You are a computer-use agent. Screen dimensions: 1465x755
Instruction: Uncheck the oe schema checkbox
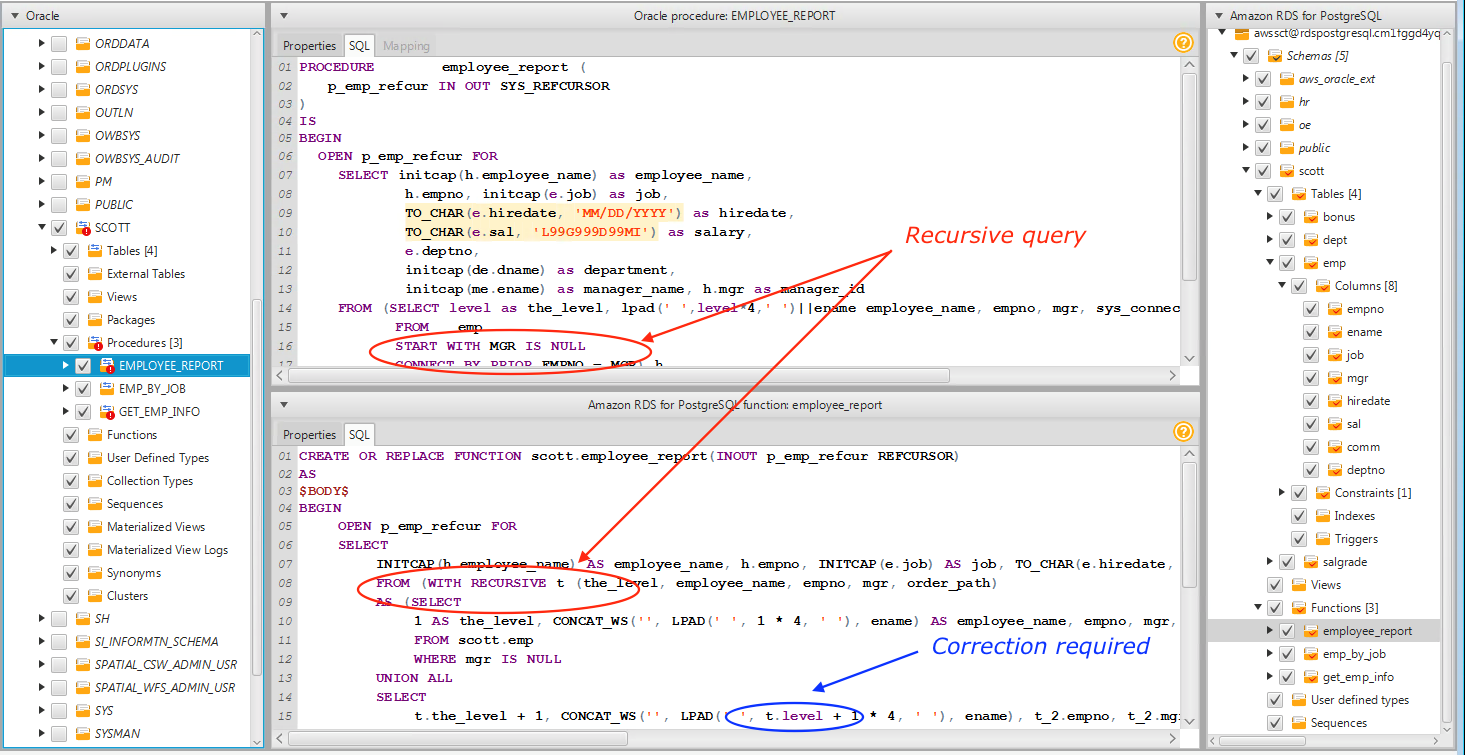(1263, 125)
